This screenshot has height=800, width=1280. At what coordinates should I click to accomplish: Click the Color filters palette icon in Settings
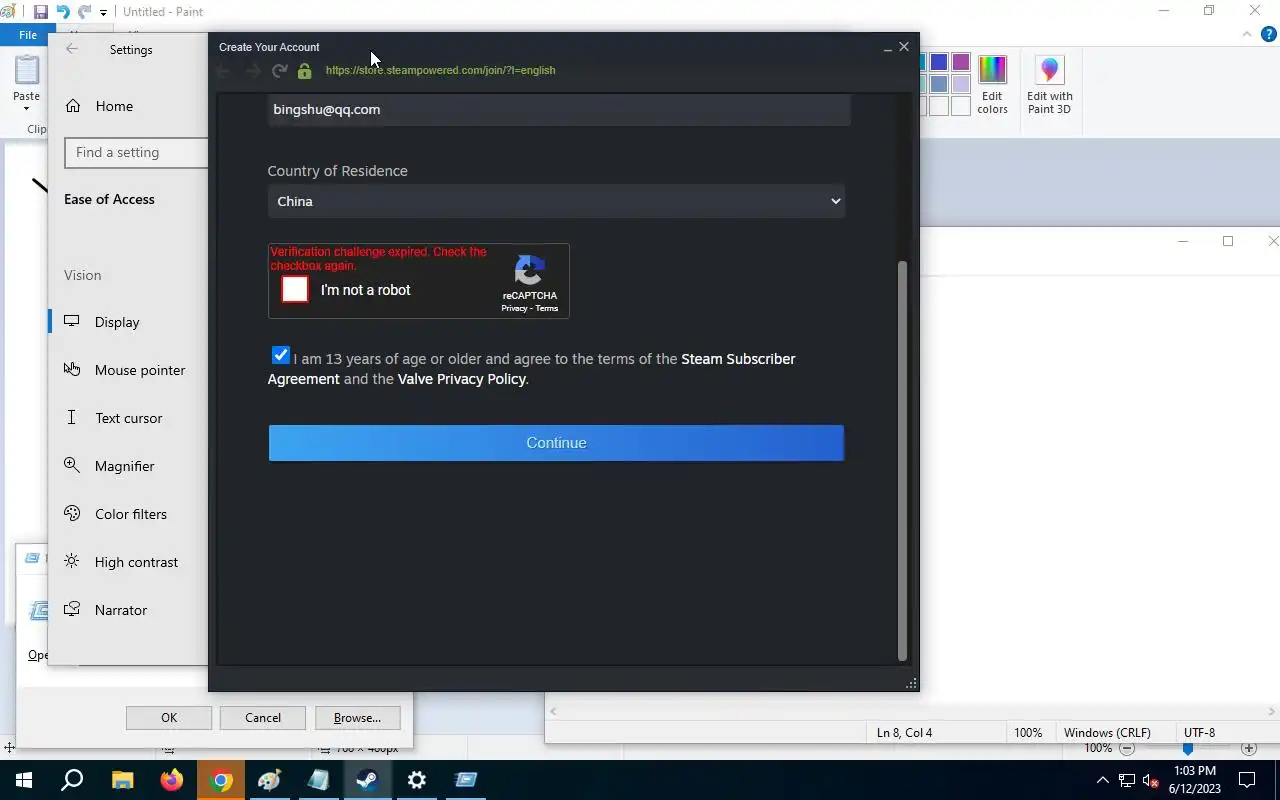click(x=72, y=513)
